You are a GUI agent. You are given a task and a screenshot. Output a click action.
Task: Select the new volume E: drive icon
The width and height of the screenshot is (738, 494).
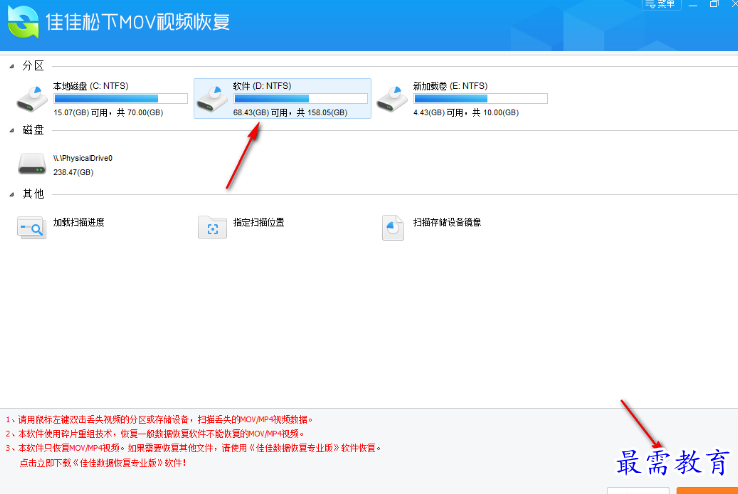(x=392, y=99)
